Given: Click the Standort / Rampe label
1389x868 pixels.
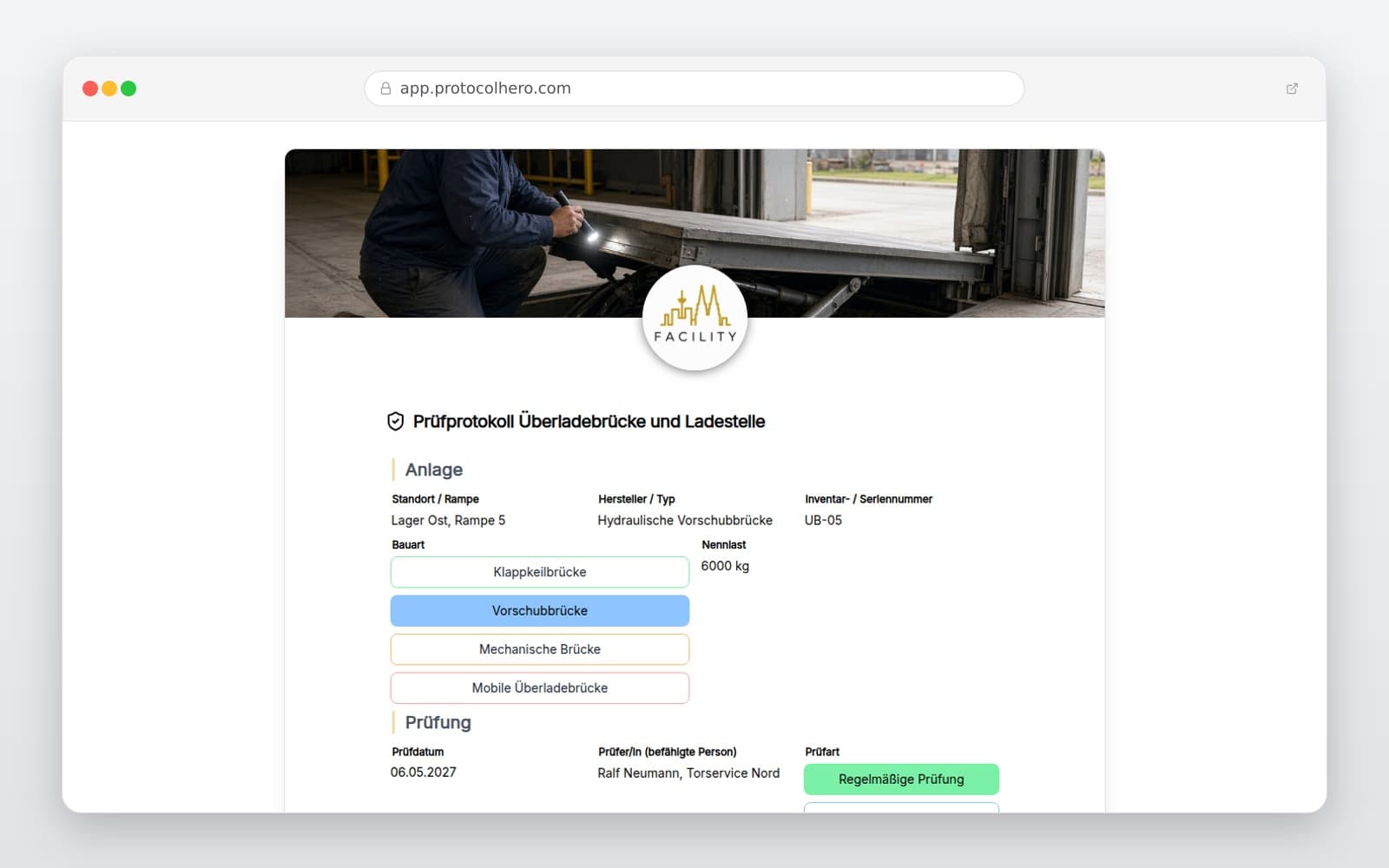Looking at the screenshot, I should 435,499.
